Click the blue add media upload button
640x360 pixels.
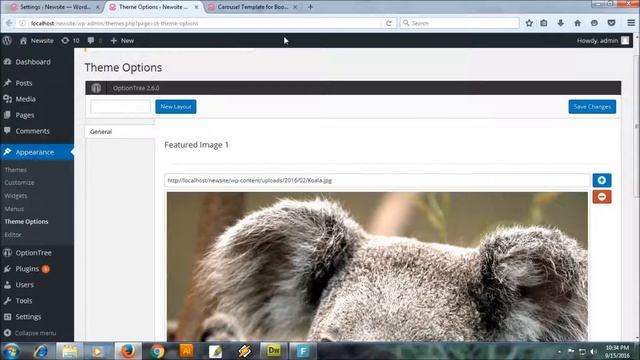point(602,180)
